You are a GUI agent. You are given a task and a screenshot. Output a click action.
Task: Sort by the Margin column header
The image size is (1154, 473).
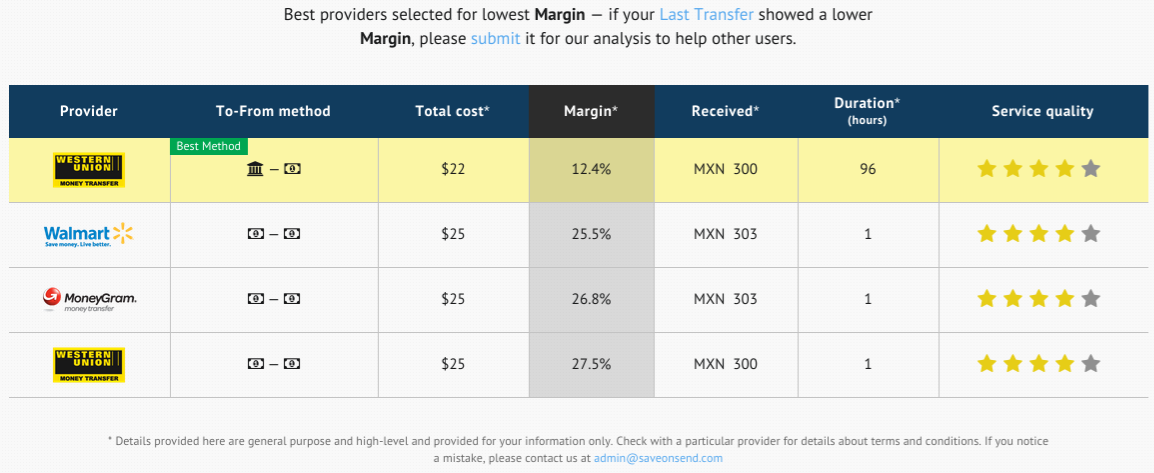[x=591, y=111]
